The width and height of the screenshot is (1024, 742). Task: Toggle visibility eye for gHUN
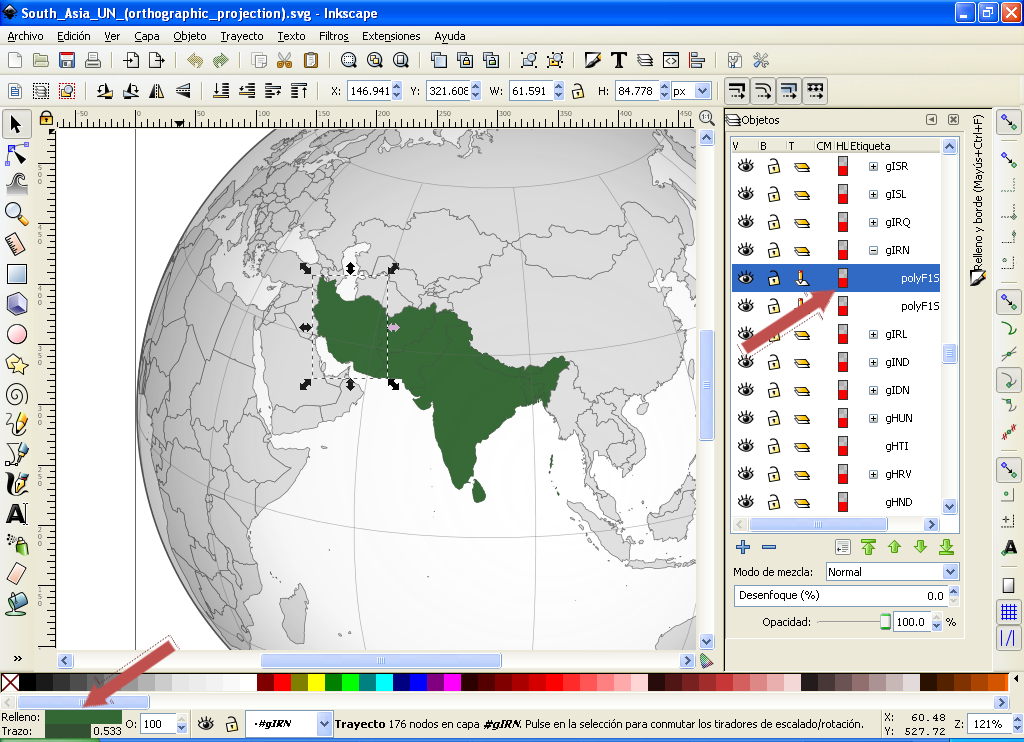(x=745, y=418)
